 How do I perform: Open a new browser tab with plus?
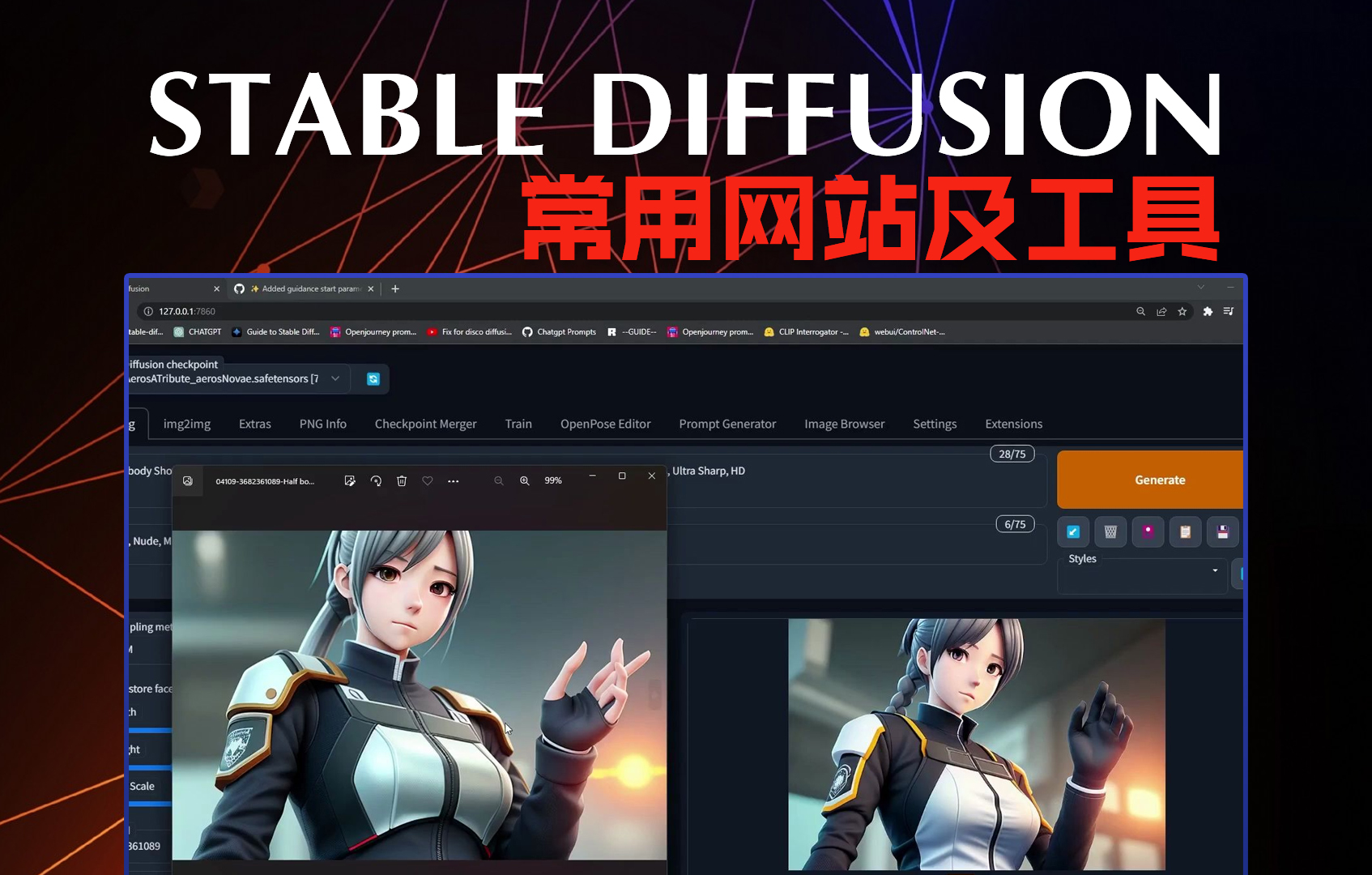coord(395,288)
